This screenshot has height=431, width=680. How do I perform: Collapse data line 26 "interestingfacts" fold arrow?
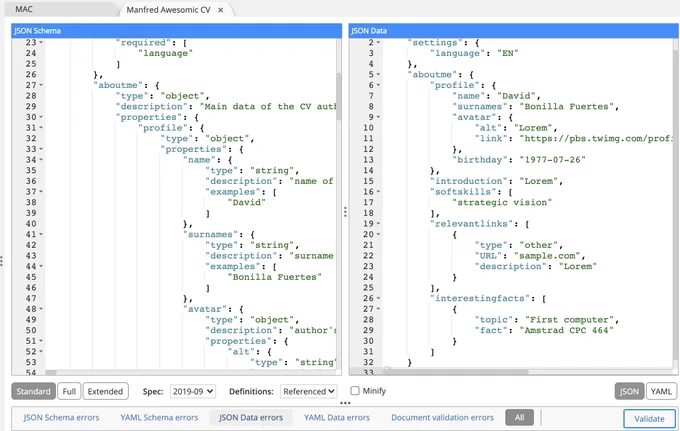point(379,298)
